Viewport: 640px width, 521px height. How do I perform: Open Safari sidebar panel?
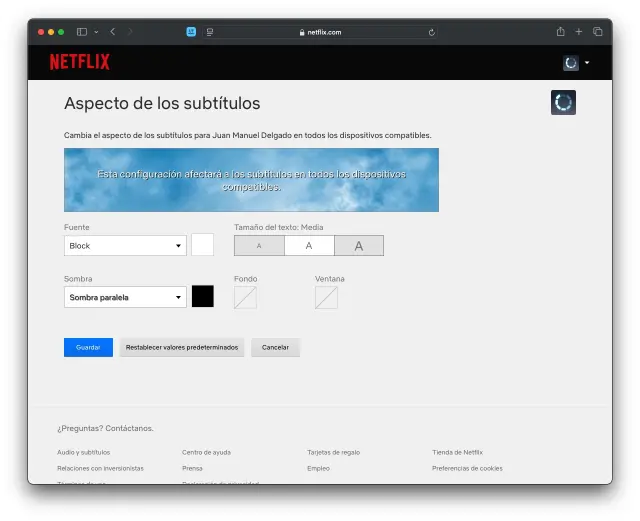[x=82, y=32]
